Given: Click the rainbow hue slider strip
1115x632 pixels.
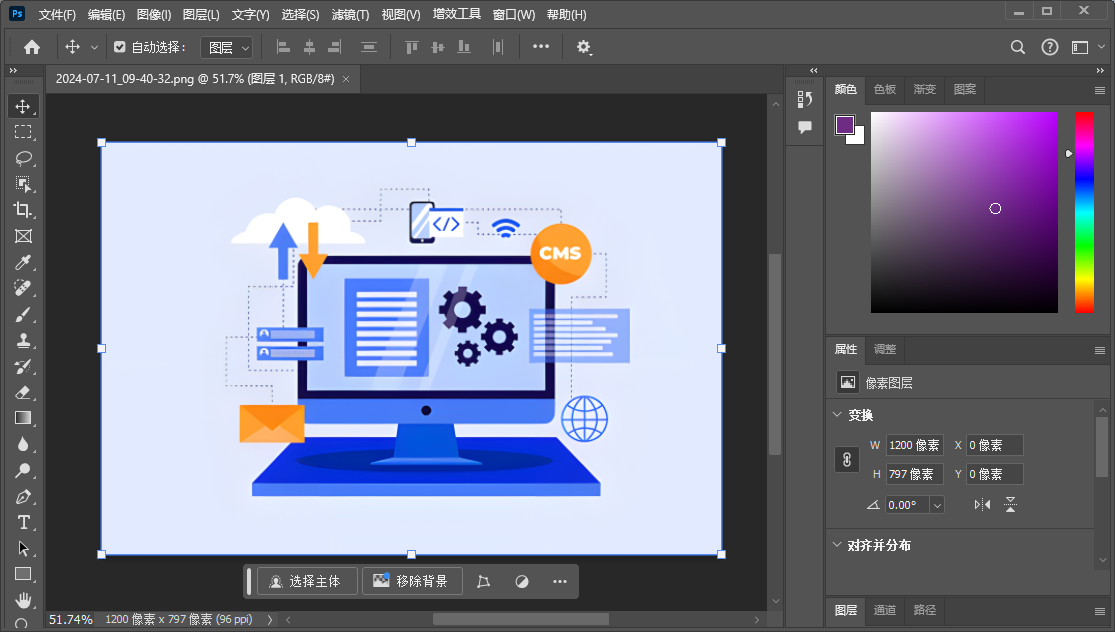Looking at the screenshot, I should (x=1084, y=212).
